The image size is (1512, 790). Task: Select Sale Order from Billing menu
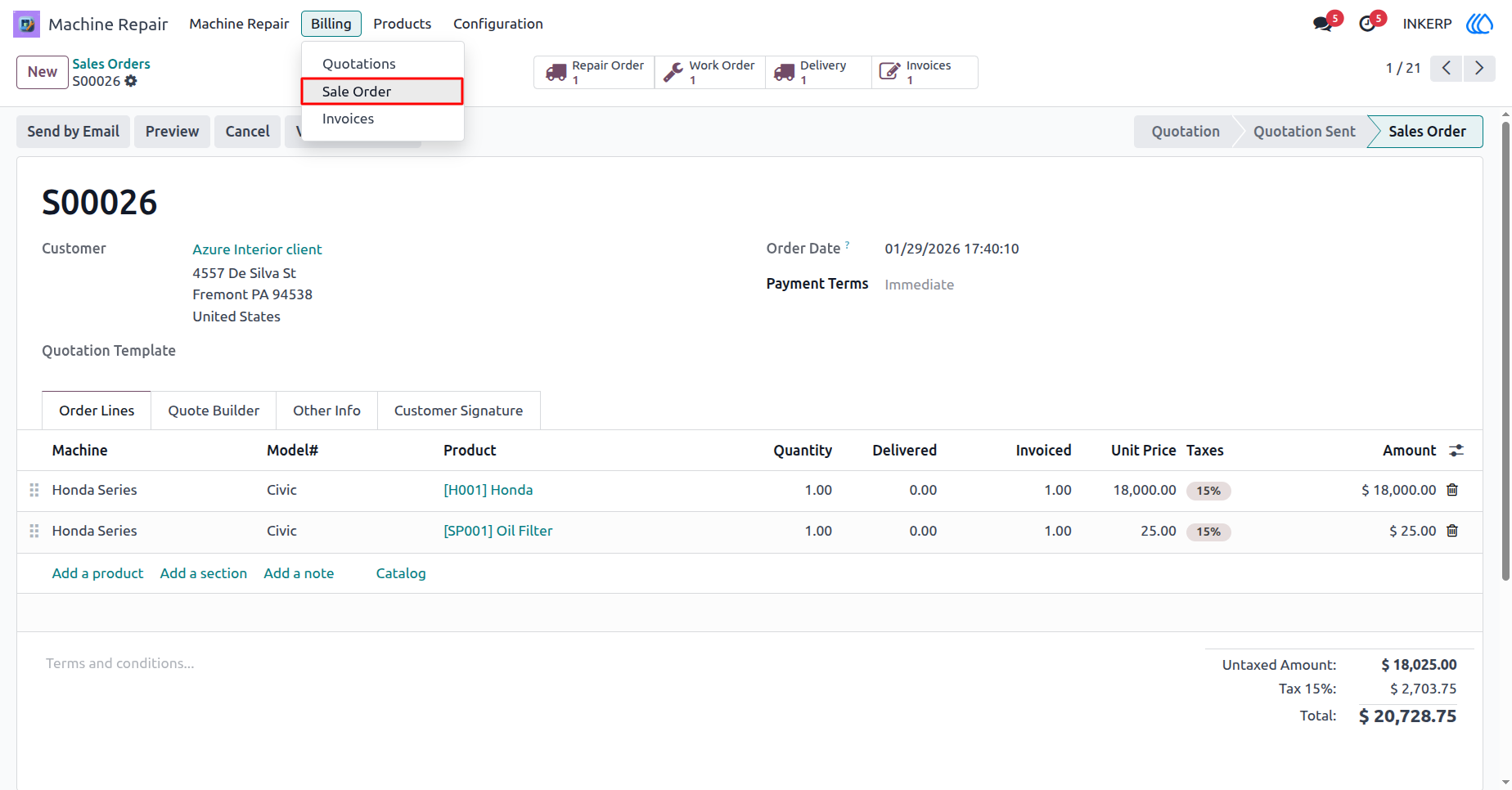382,92
